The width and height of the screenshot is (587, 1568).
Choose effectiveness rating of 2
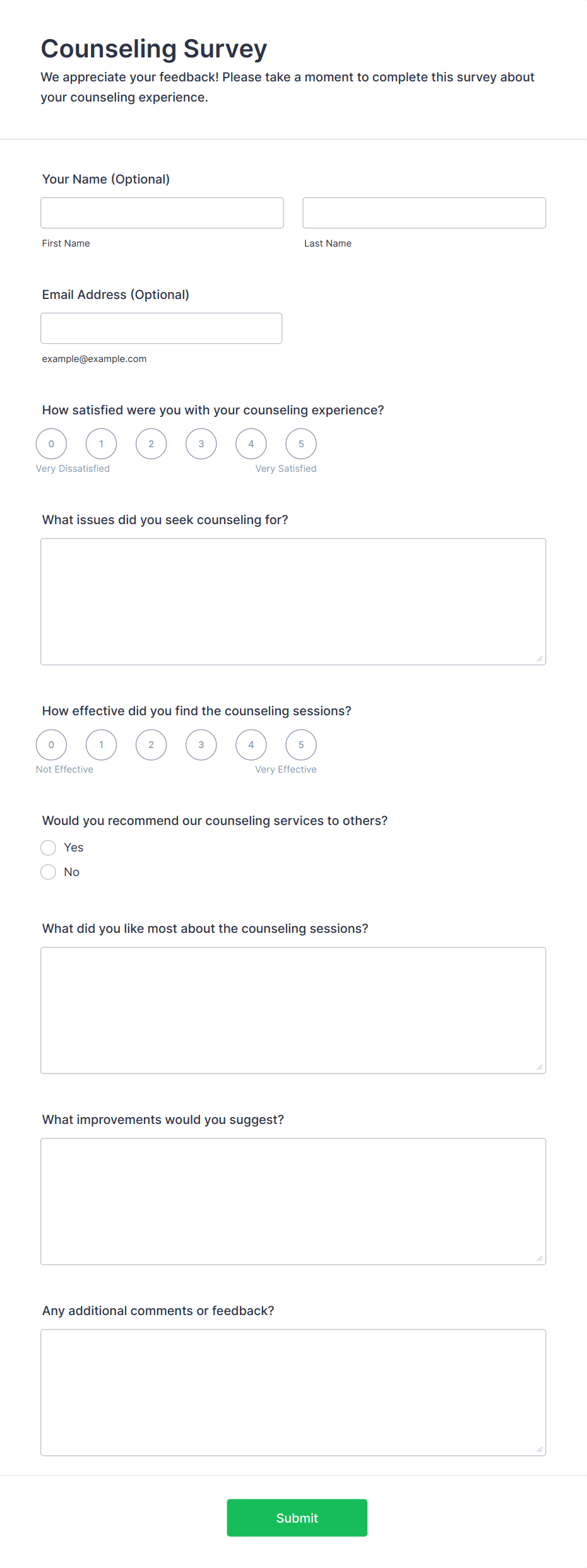click(x=151, y=744)
